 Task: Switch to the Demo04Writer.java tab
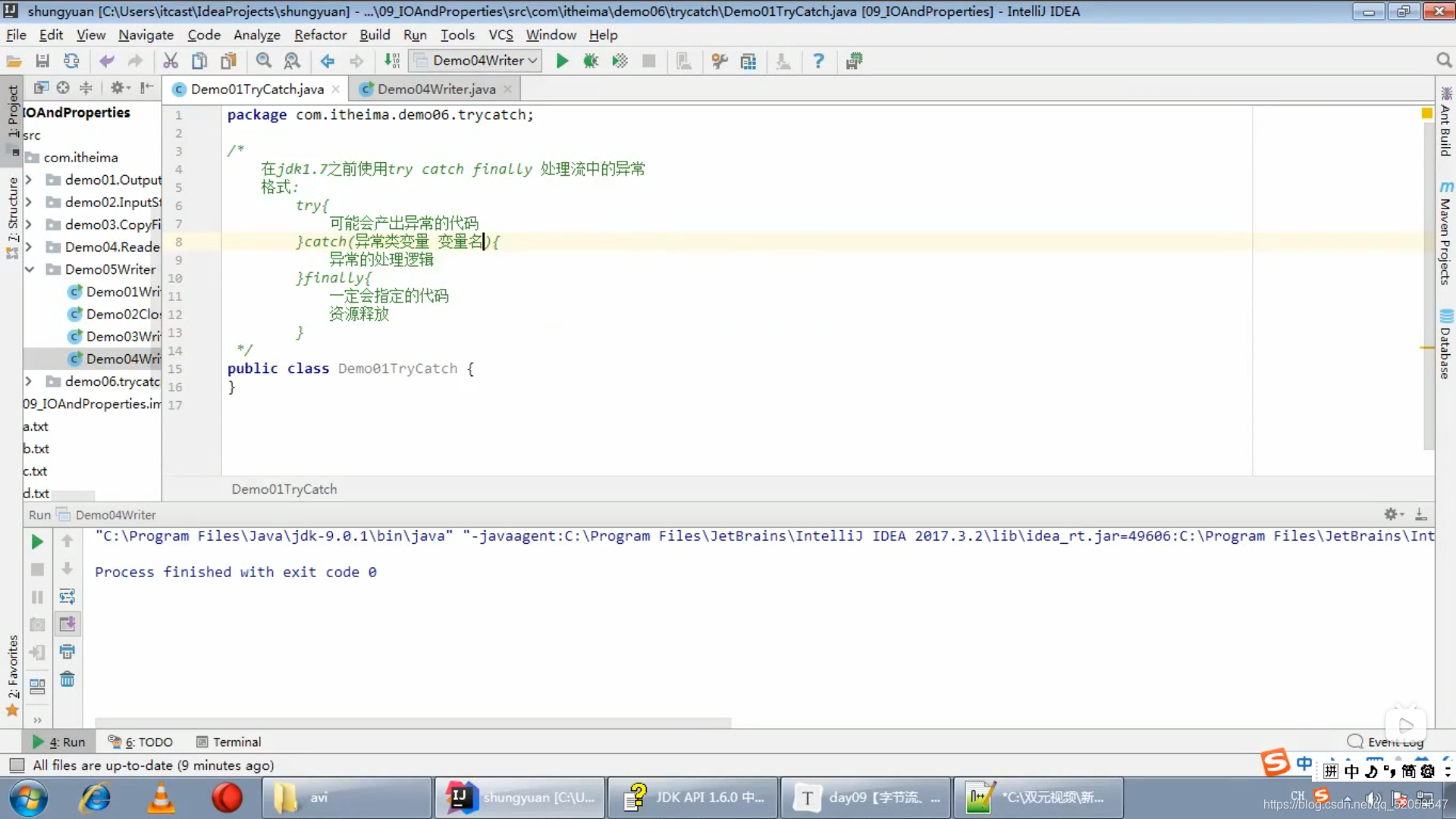(x=436, y=89)
